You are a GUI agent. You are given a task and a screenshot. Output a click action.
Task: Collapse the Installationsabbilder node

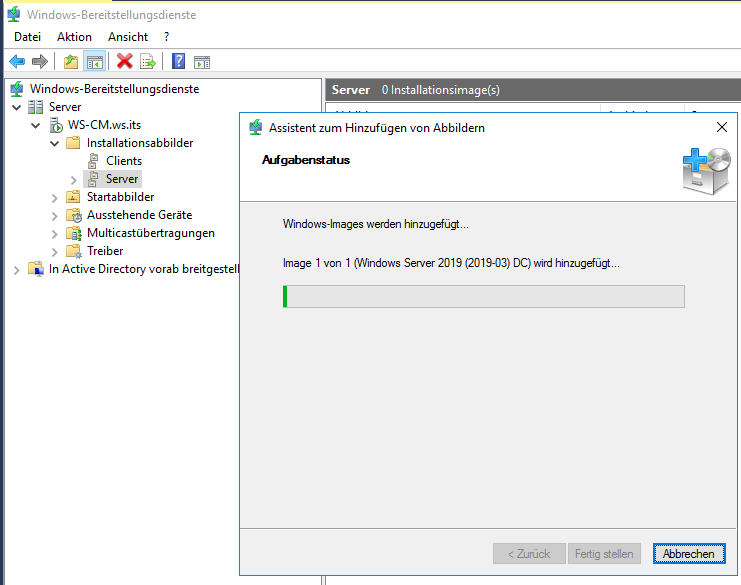click(x=54, y=144)
